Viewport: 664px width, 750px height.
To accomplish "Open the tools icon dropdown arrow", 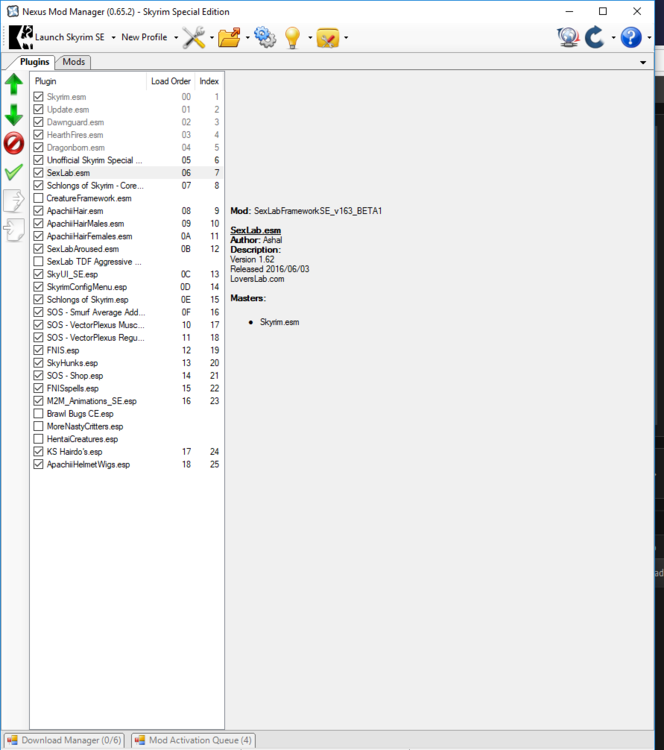I will [211, 38].
